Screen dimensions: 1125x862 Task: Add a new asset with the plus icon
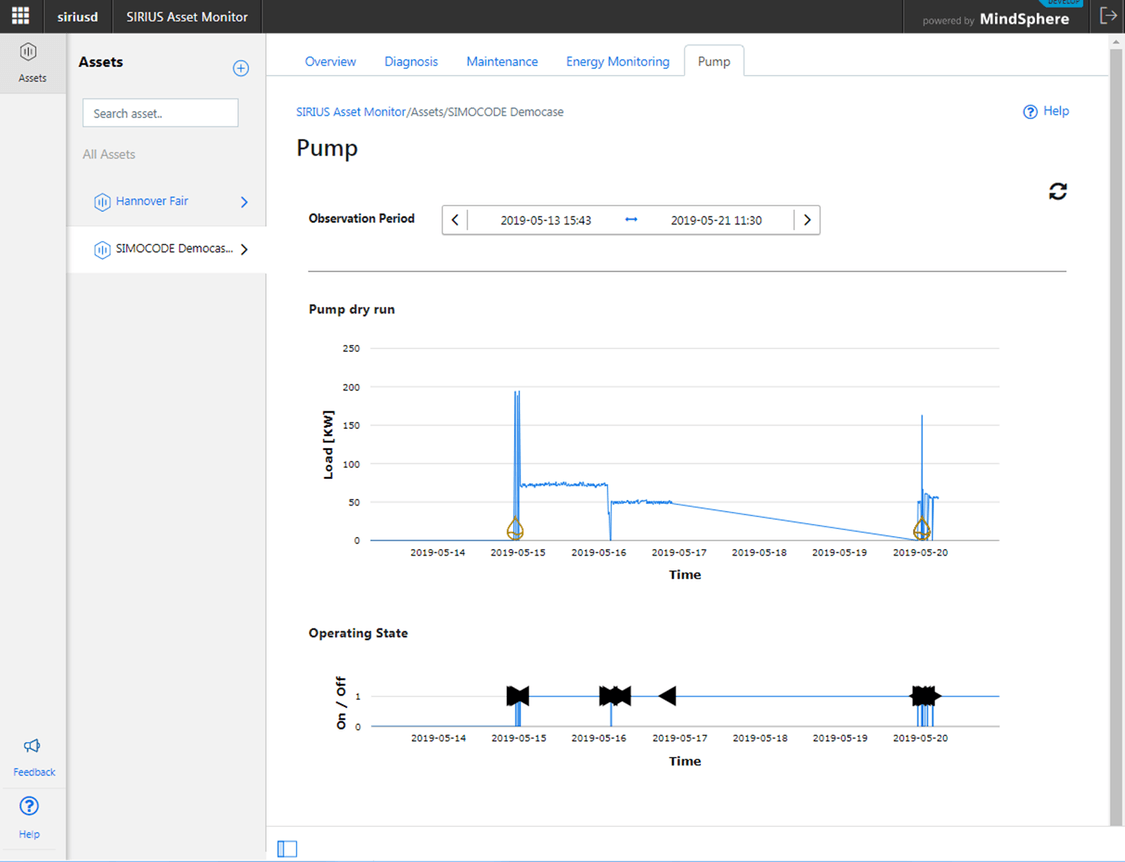coord(241,68)
